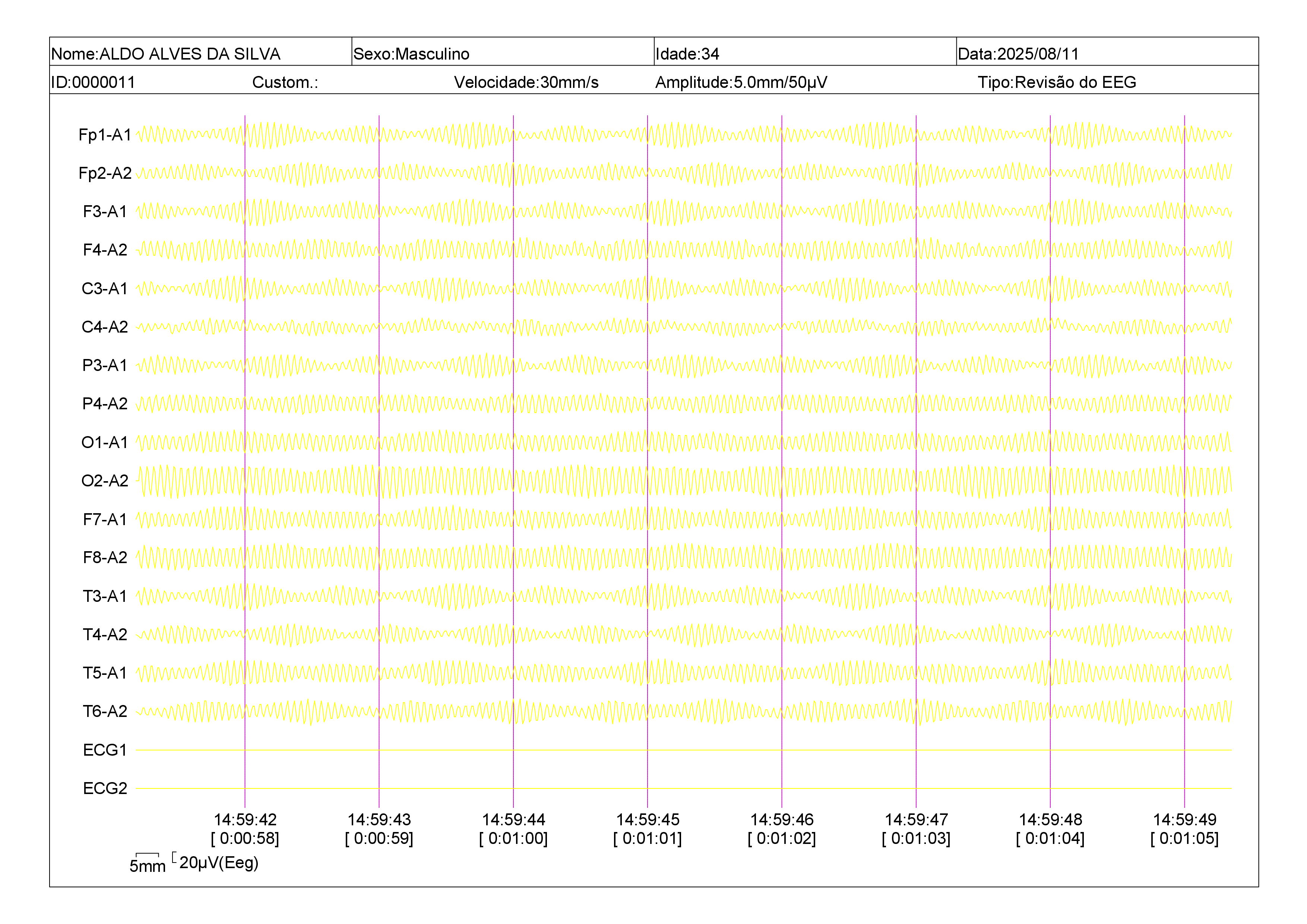Select the C3-A1 channel label
The width and height of the screenshot is (1307, 924).
click(105, 289)
